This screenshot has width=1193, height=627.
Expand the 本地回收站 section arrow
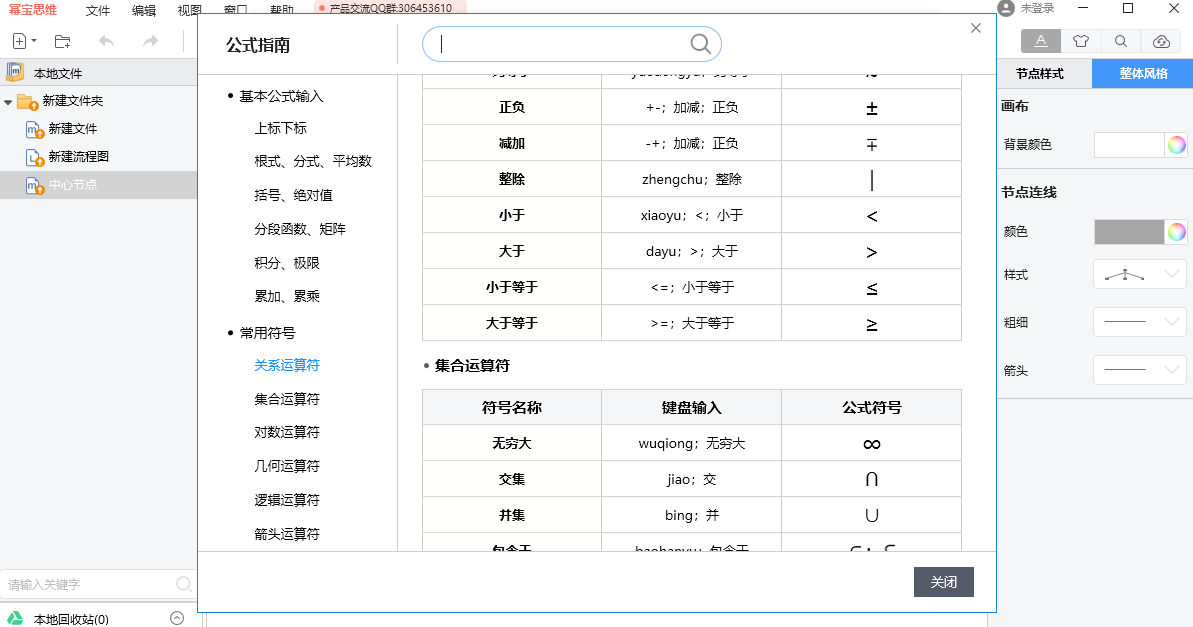point(177,618)
